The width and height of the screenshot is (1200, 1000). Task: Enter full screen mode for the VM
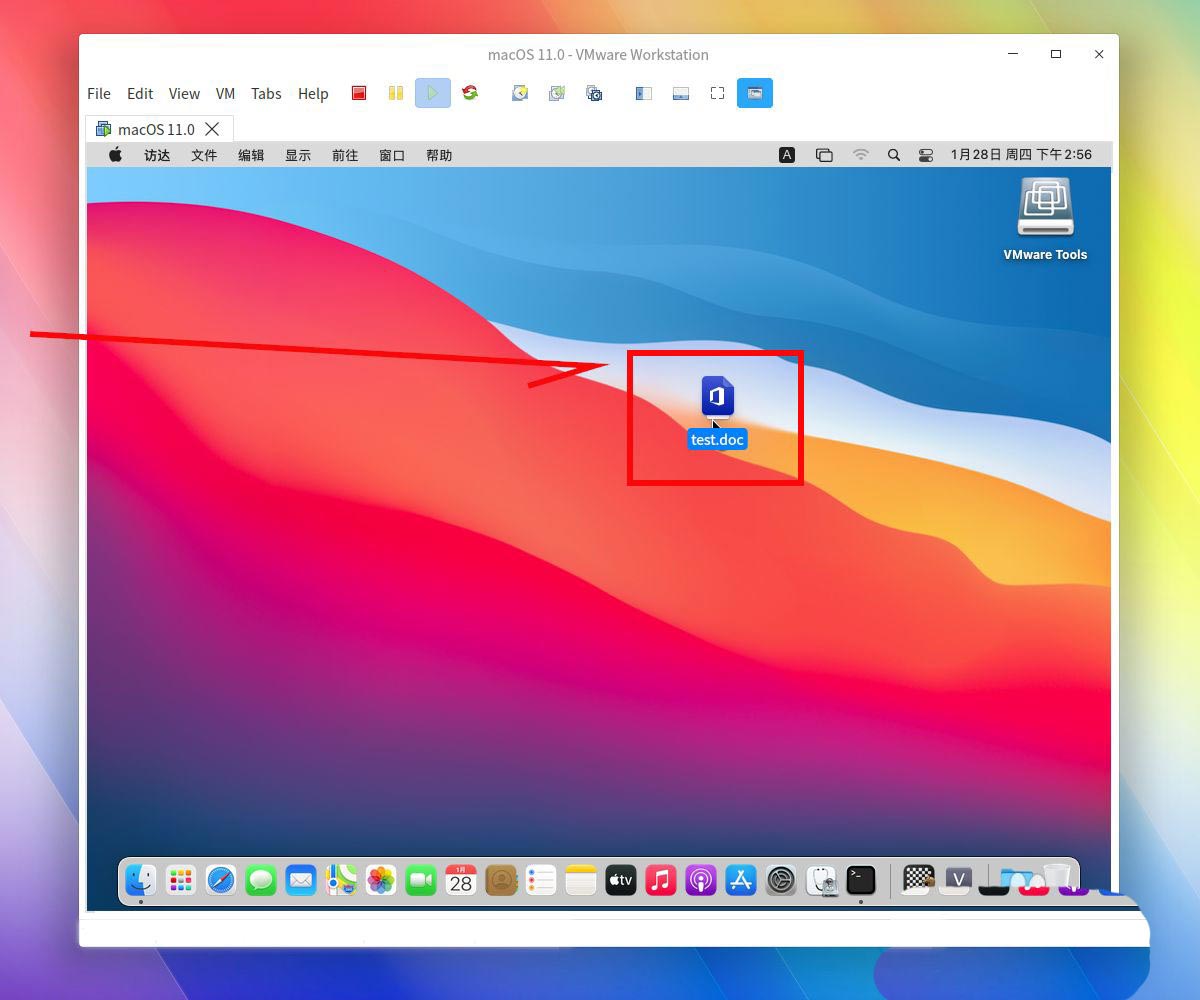tap(717, 93)
